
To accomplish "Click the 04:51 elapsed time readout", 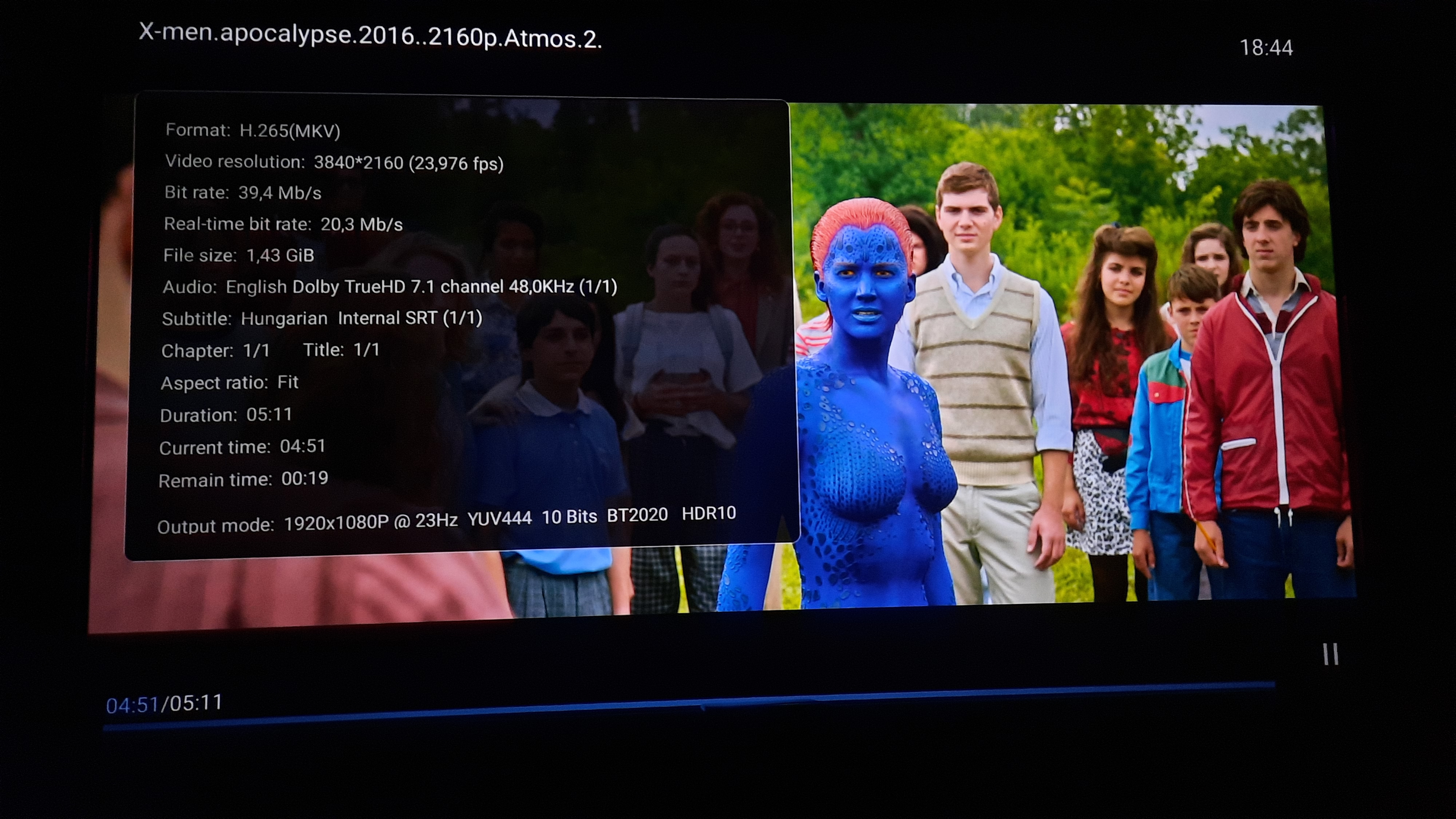I will (132, 705).
